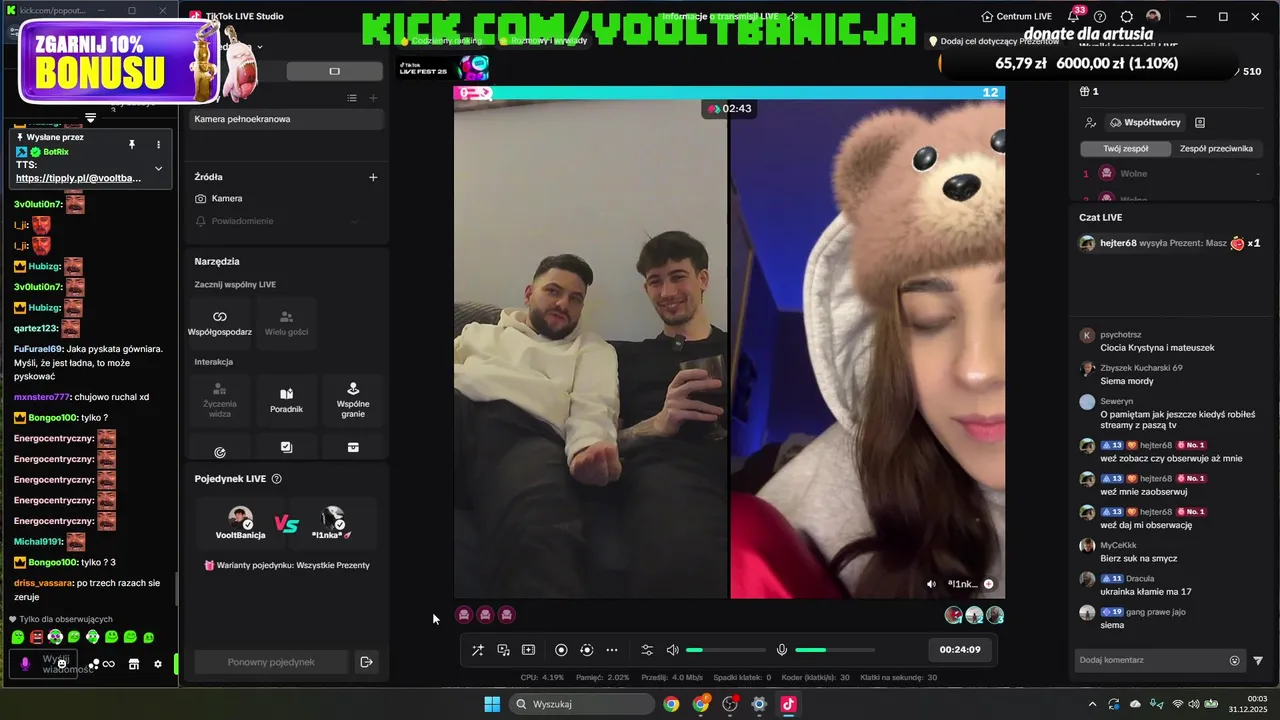Open the Współgospodarz co-host tool
This screenshot has width=1280, height=720.
(x=220, y=323)
